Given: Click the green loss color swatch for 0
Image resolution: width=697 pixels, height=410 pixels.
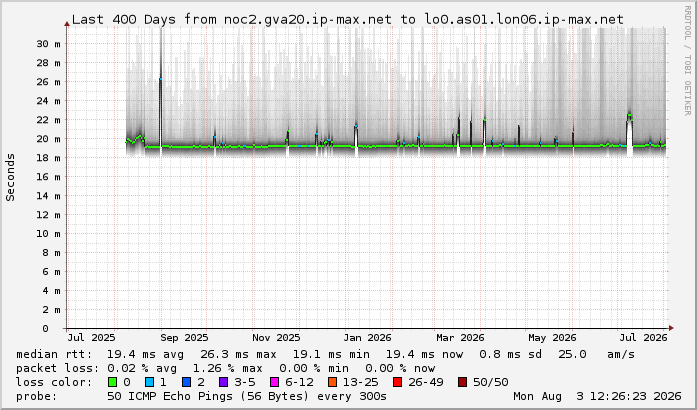Looking at the screenshot, I should [112, 382].
